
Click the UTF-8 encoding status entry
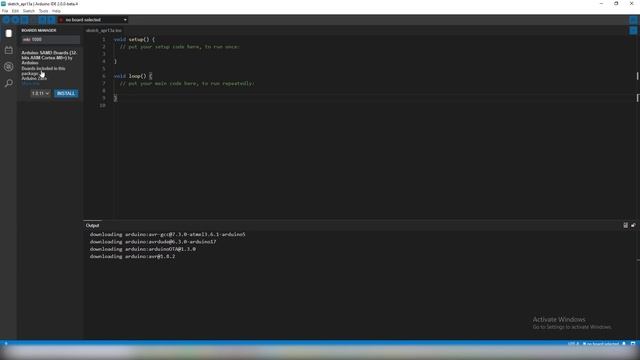(573, 344)
